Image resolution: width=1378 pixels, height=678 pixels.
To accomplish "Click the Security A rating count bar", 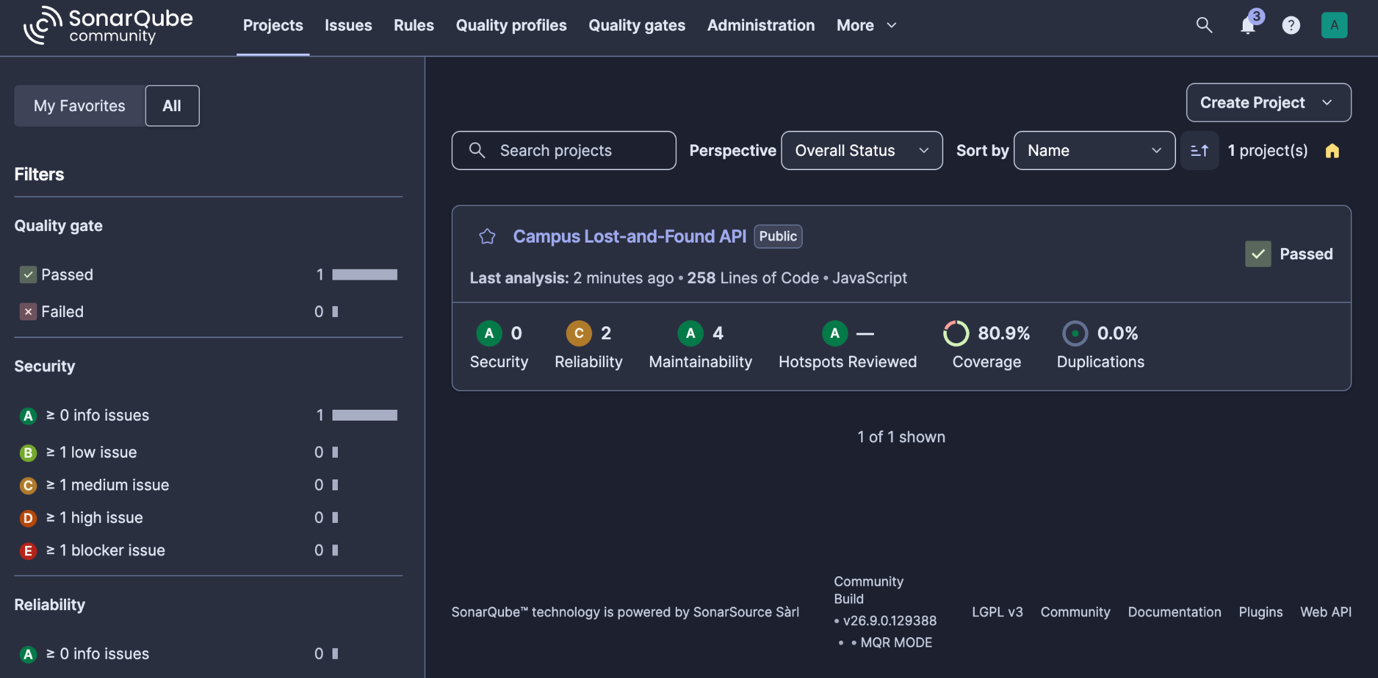I will click(365, 415).
